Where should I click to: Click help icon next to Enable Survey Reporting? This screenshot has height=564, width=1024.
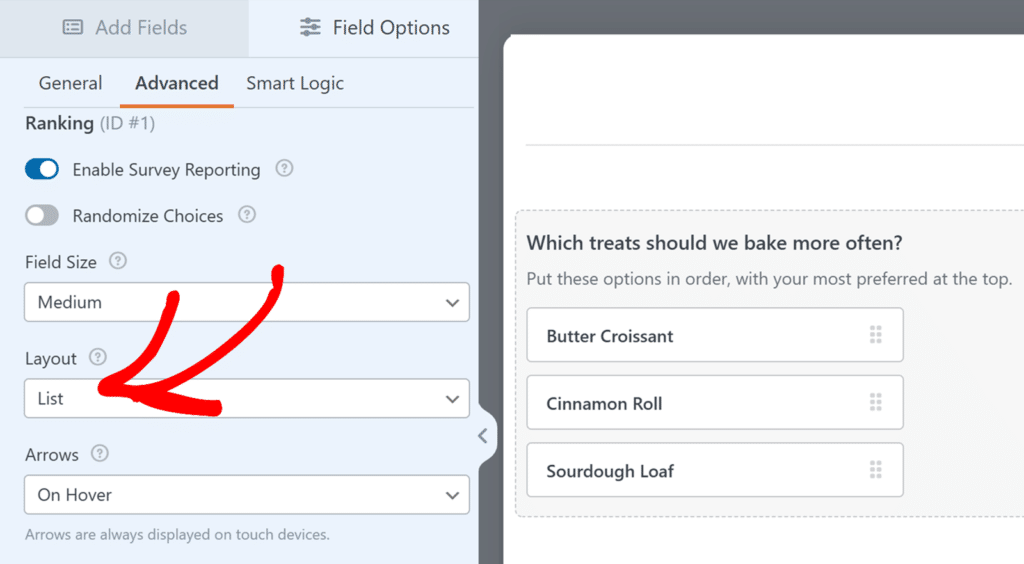coord(284,168)
